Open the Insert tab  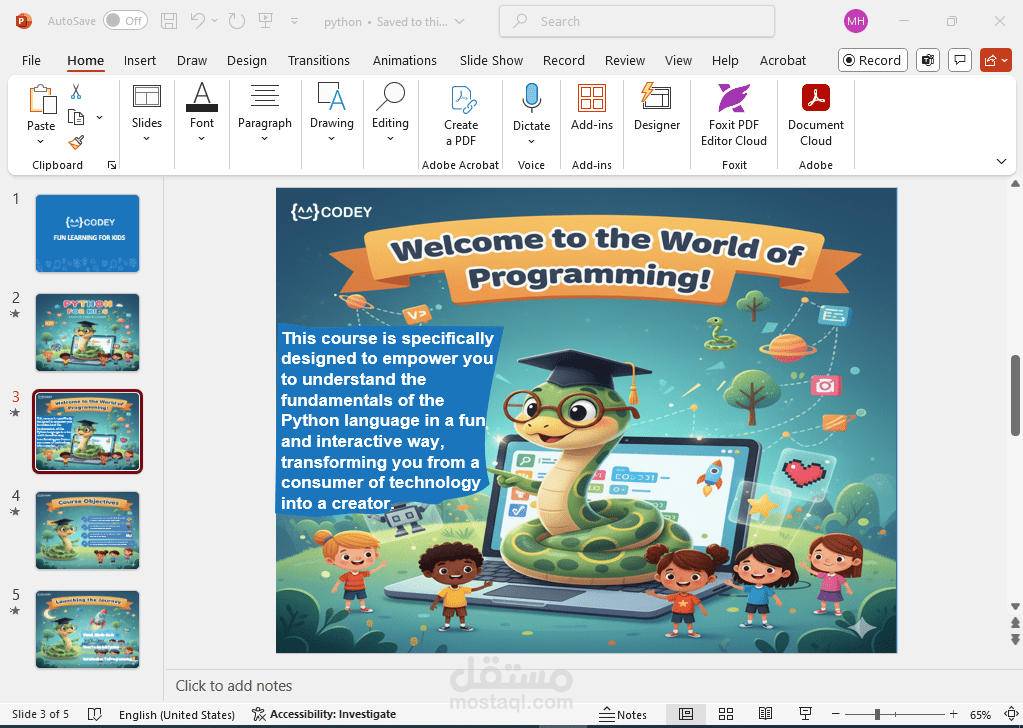click(140, 60)
